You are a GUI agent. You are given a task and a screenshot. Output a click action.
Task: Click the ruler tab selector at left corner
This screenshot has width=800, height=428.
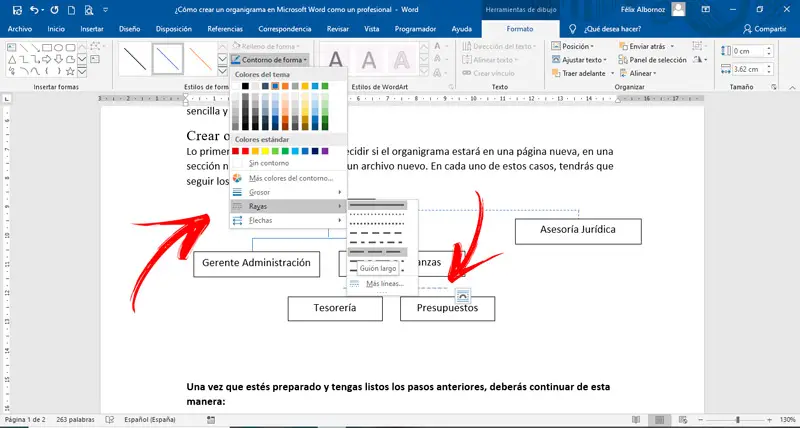(6, 98)
